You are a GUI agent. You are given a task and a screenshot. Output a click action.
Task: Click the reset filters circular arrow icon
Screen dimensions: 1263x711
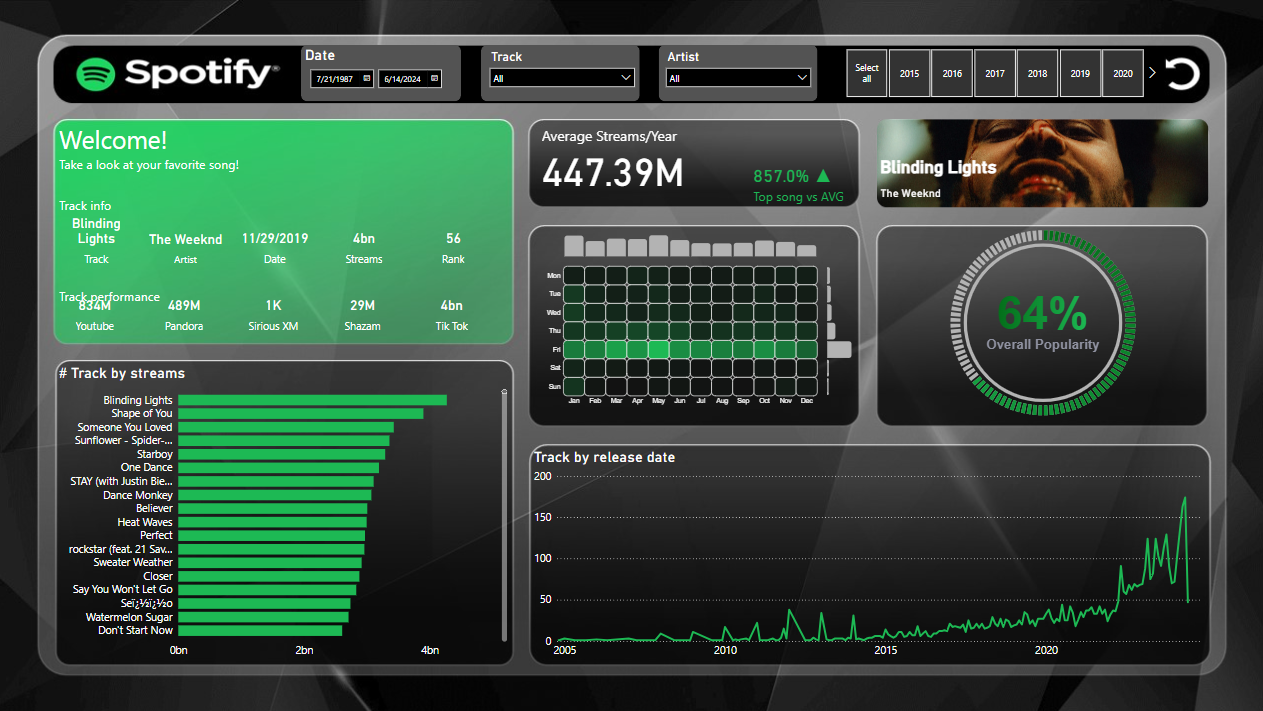tap(1182, 74)
